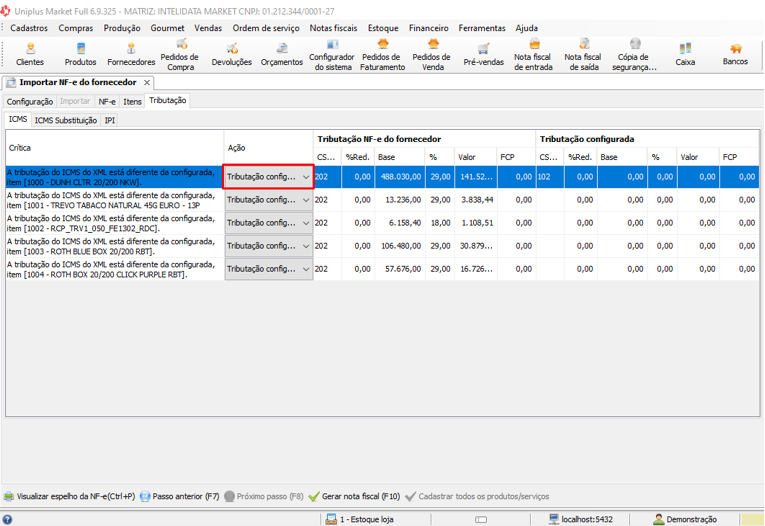Open the Ordem de serviço menu
Viewport: 765px width, 526px height.
266,28
